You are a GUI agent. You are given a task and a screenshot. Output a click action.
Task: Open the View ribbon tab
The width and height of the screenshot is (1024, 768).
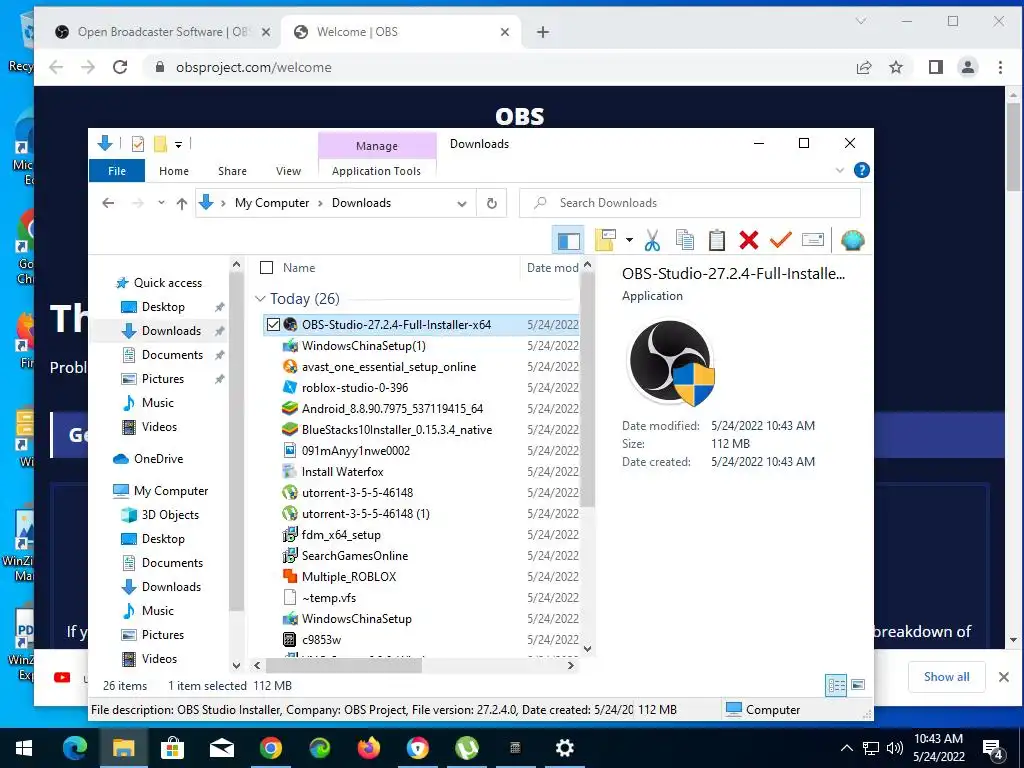[288, 171]
